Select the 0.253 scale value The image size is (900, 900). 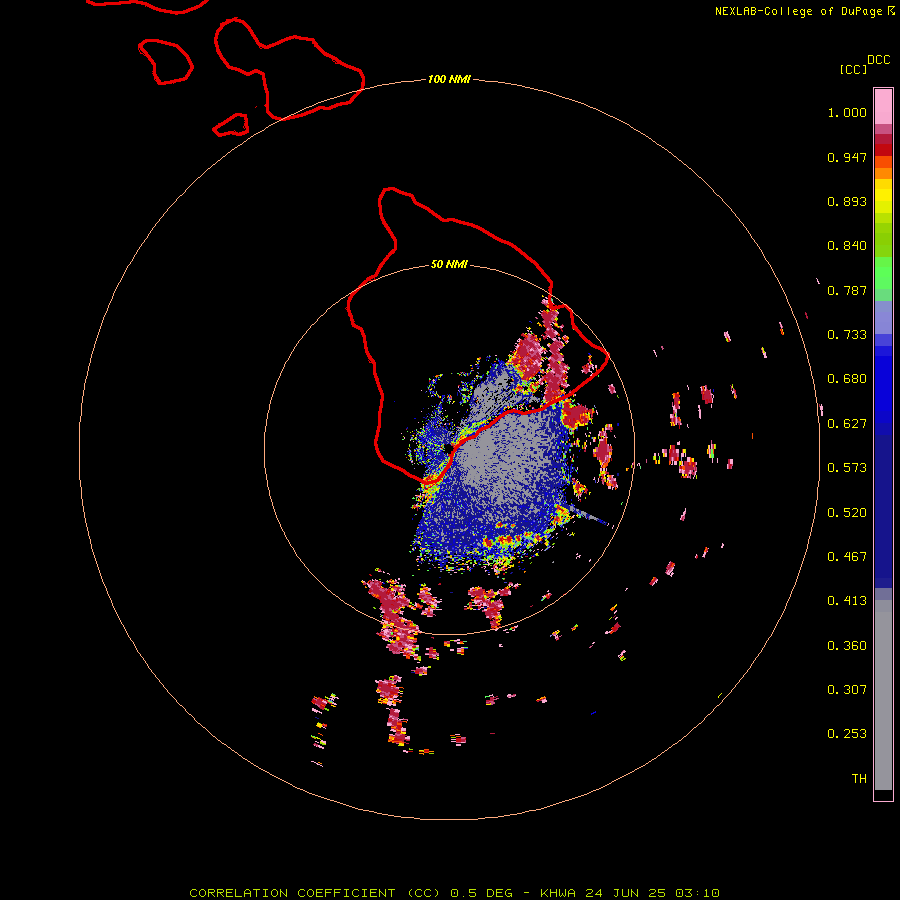[x=847, y=734]
